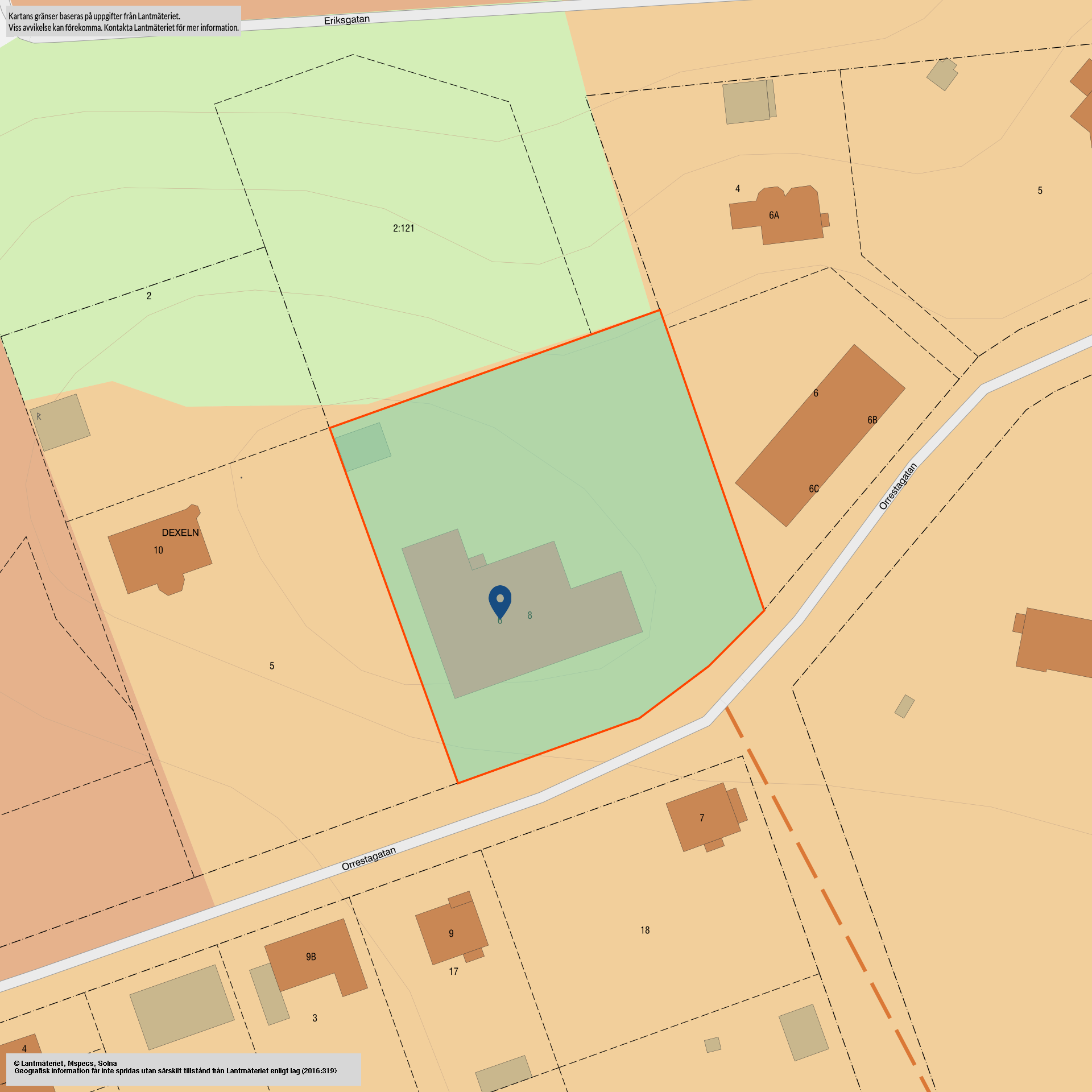Viewport: 1092px width, 1092px height.
Task: Click parcel label 2:121
Action: click(403, 228)
